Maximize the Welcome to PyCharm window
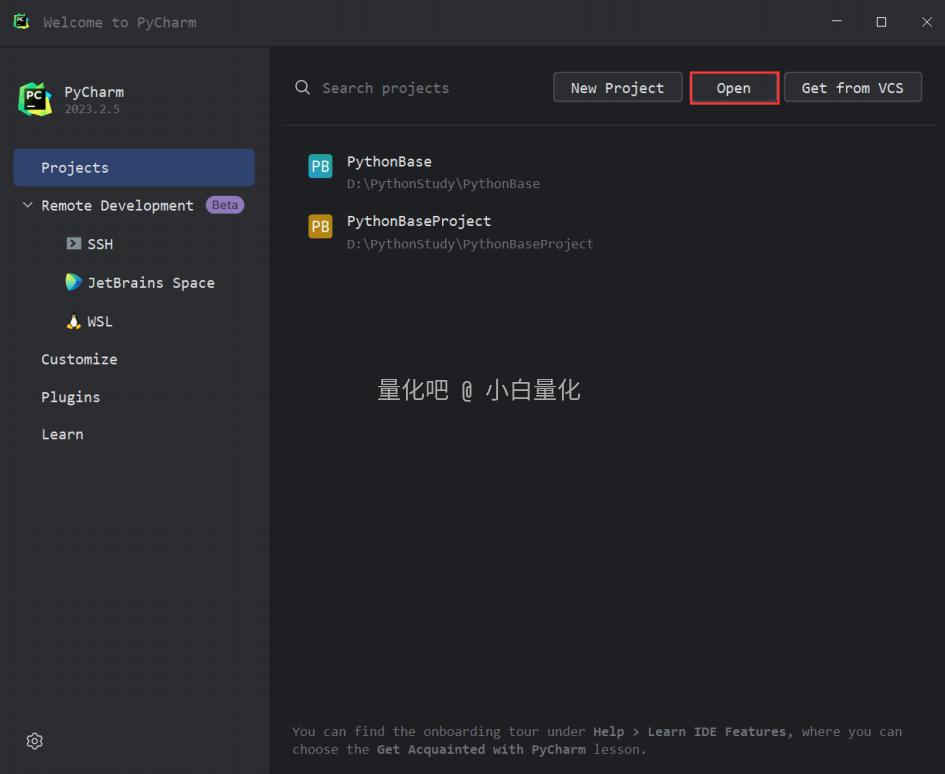Image resolution: width=945 pixels, height=774 pixels. point(881,22)
